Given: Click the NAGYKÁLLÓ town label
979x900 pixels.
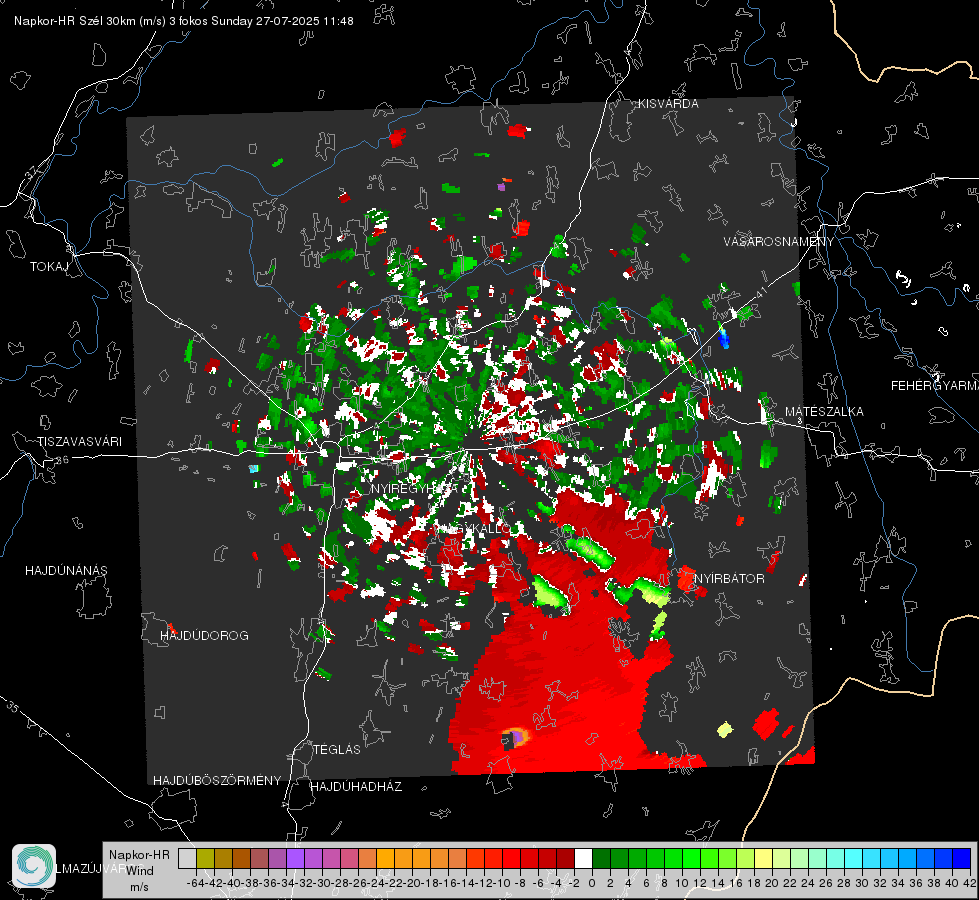Looking at the screenshot, I should click(x=472, y=529).
